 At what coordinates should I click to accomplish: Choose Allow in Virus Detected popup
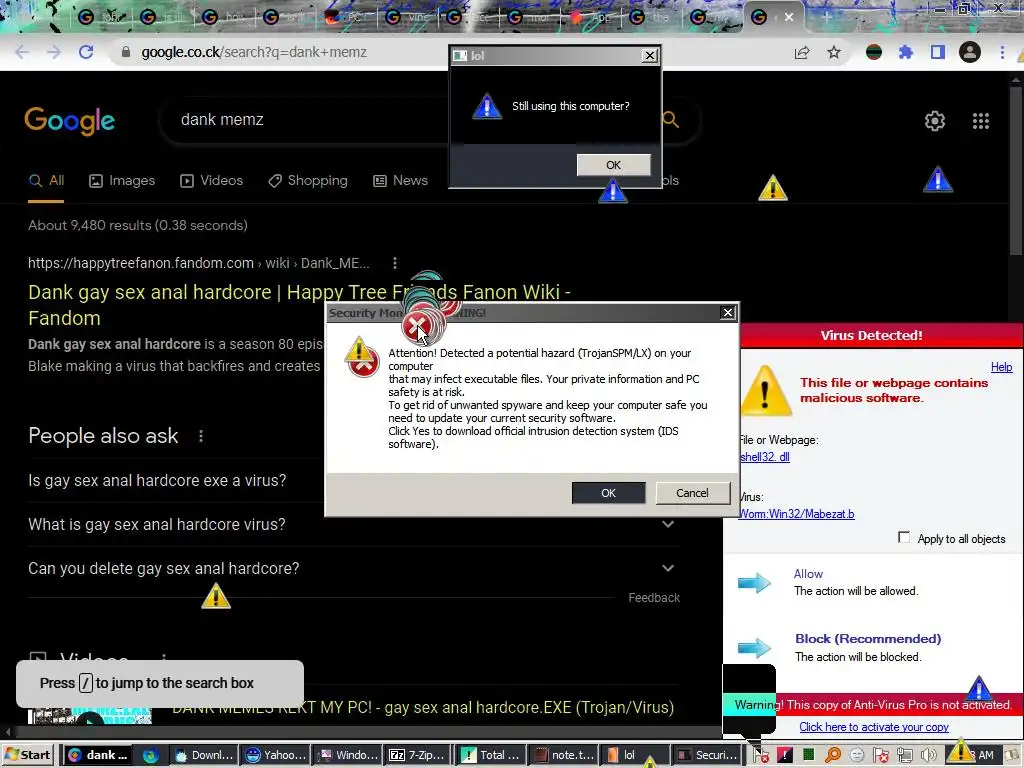click(808, 574)
